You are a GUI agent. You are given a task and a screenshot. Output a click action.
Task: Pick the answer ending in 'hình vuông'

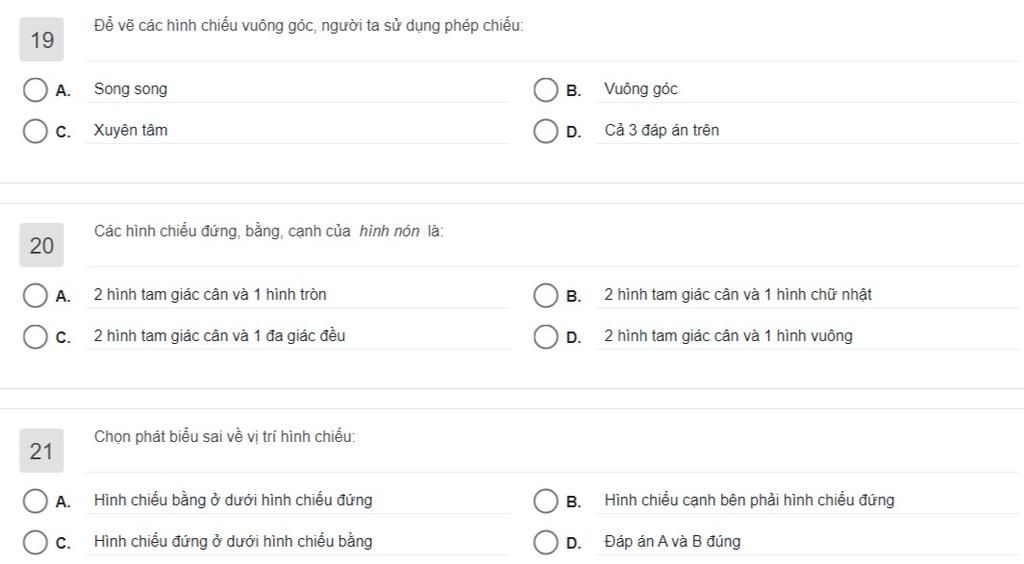[545, 336]
